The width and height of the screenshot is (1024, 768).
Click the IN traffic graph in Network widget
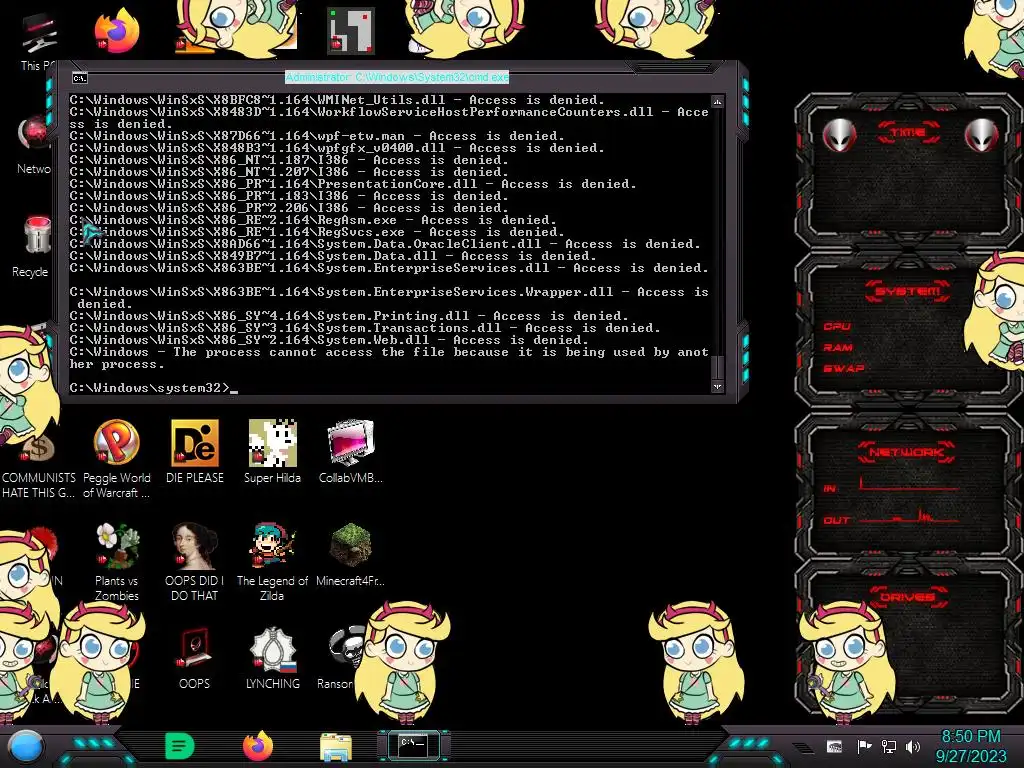tap(908, 484)
